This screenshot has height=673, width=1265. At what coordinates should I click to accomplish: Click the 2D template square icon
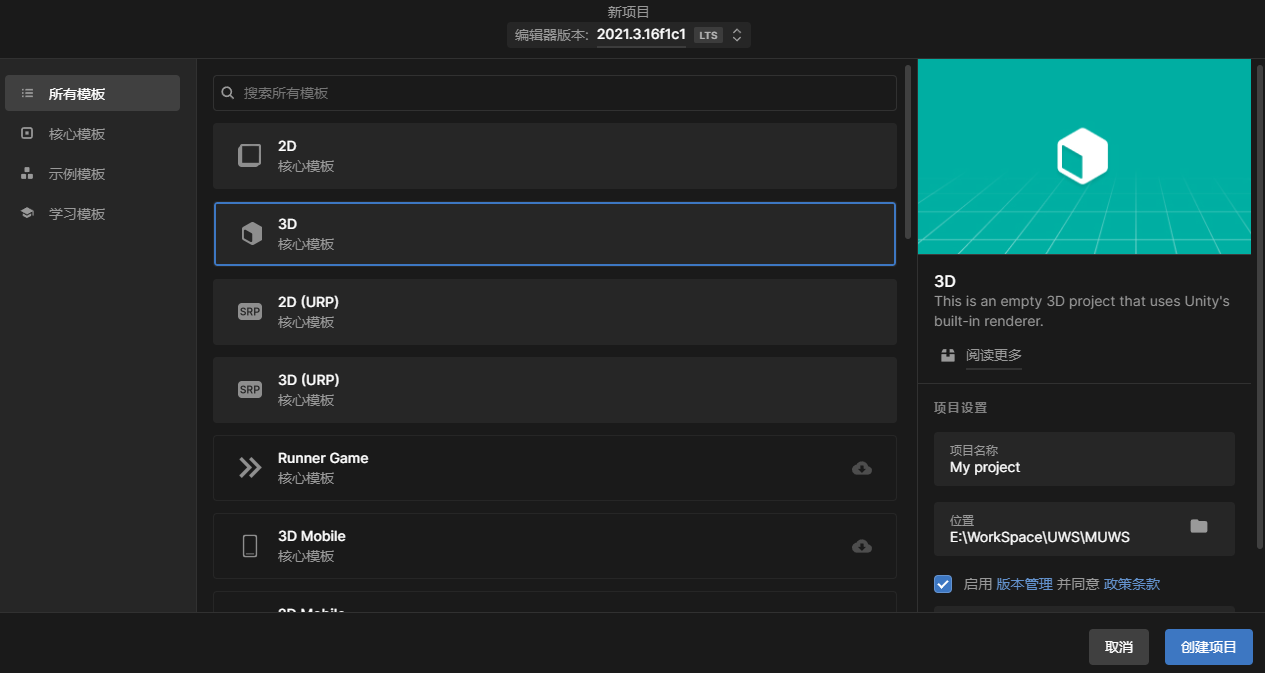[249, 155]
